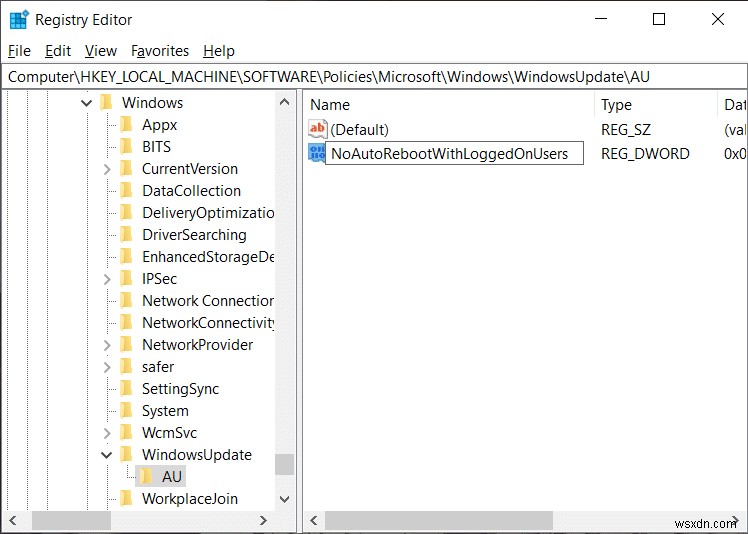Screen dimensions: 748x534
Task: Close the Registry Editor window
Action: 717,19
